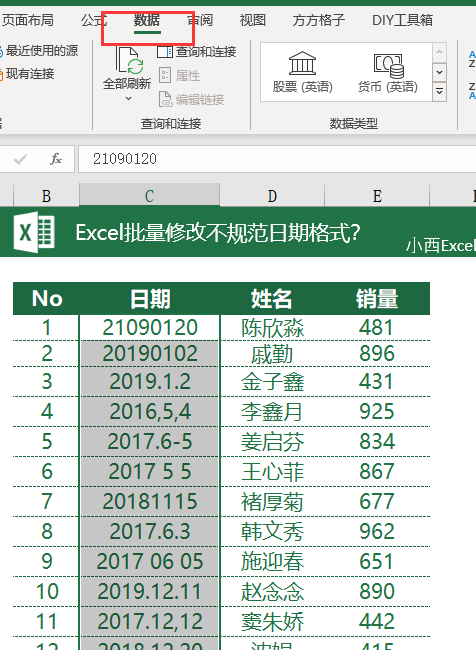Click the 属性 properties button
This screenshot has width=476, height=650.
[x=180, y=75]
